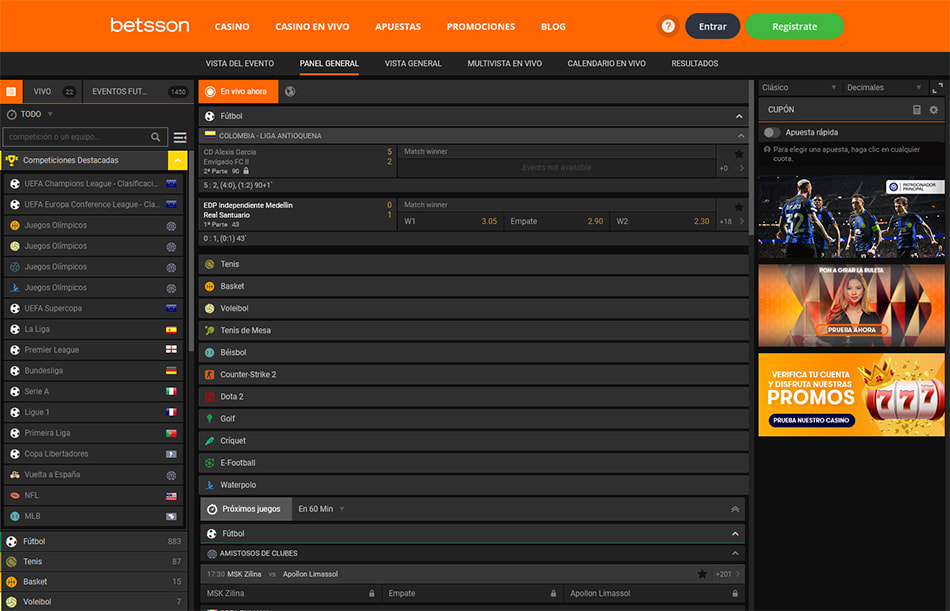Switch to the VISTA GENERAL tab

(413, 63)
